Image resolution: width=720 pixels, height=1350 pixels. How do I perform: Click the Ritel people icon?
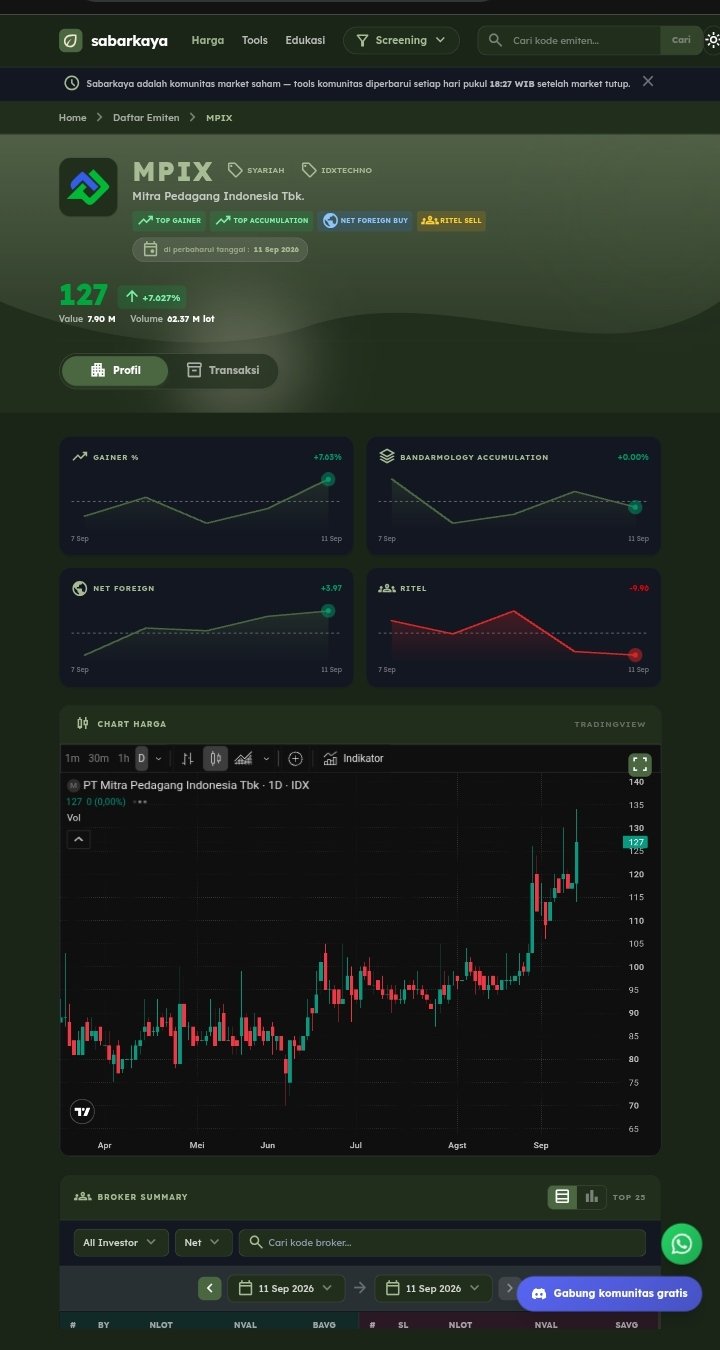387,588
